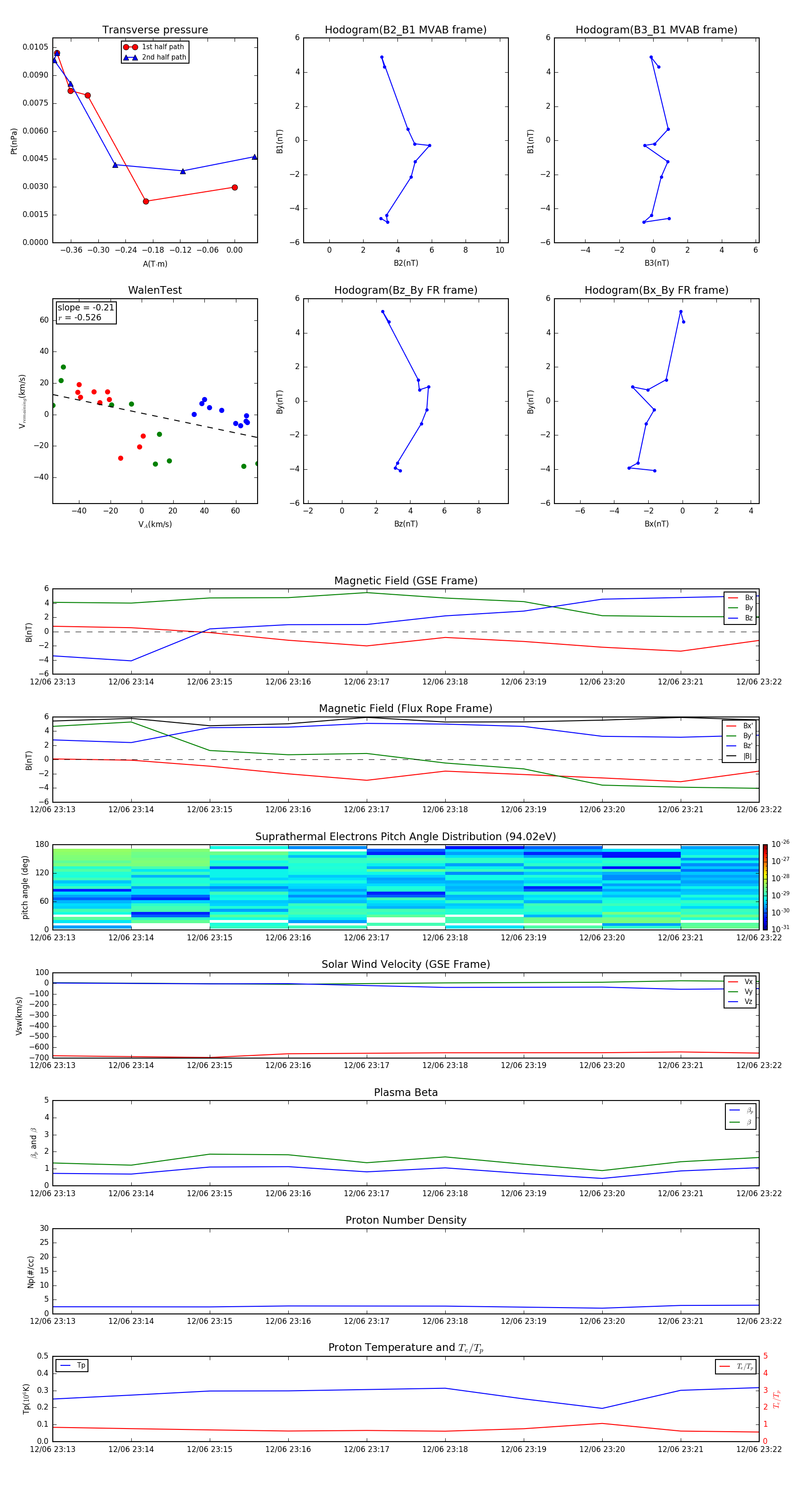Image resolution: width=812 pixels, height=1489 pixels.
Task: Select the "r = -0.526" annotation
Action: coord(80,317)
